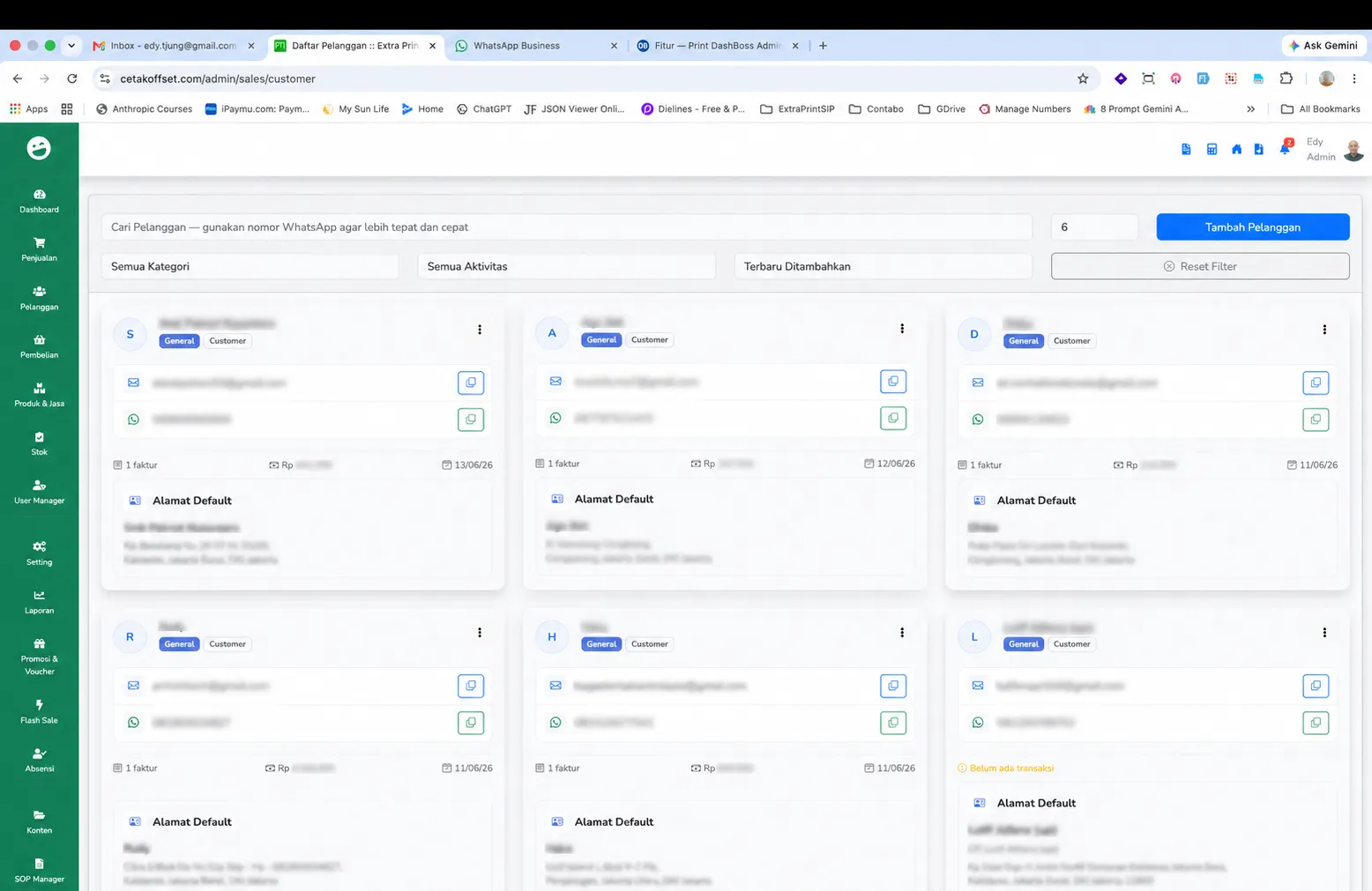This screenshot has height=891, width=1372.
Task: Open the Stok sidebar item
Action: tap(39, 443)
